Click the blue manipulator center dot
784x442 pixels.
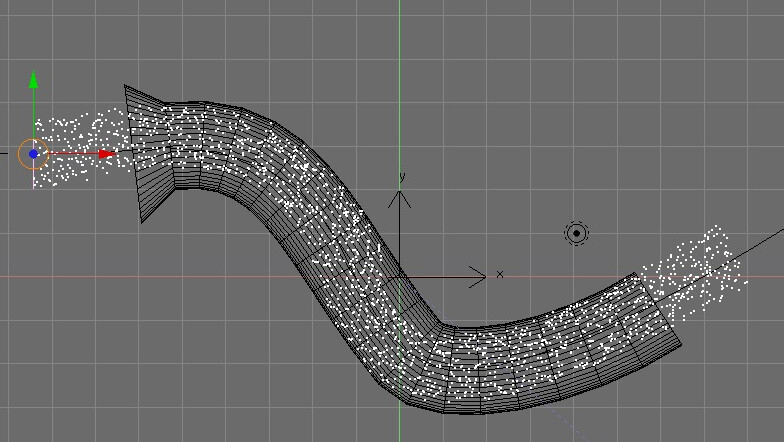(34, 154)
